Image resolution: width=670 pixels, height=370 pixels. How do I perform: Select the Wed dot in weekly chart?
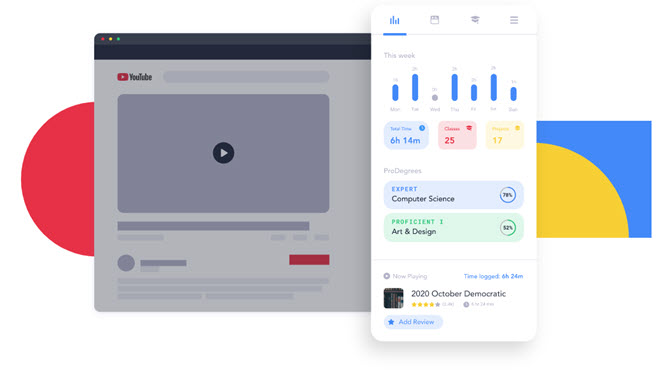(435, 98)
